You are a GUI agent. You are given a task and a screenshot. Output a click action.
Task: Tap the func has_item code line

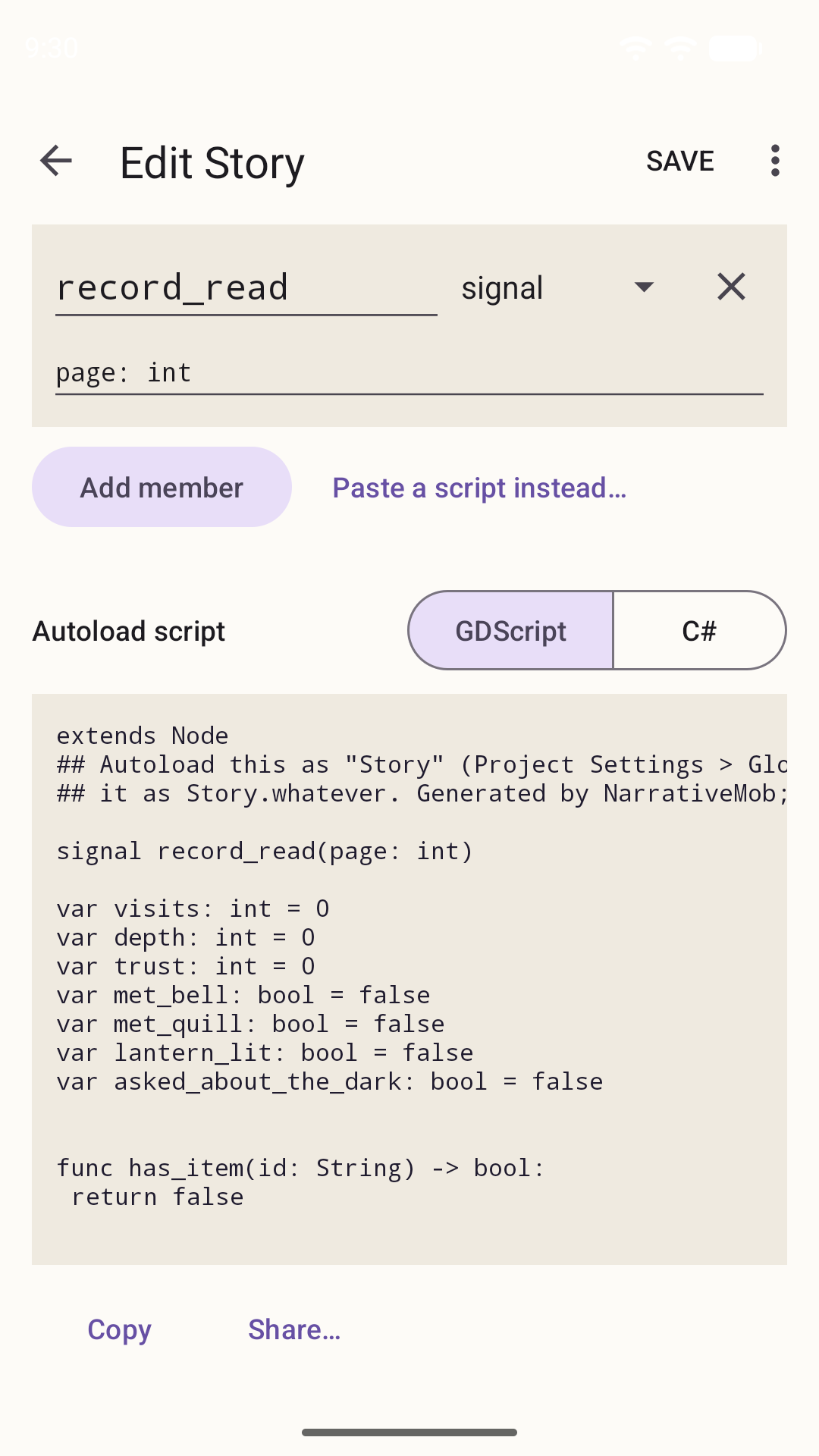(x=301, y=1169)
